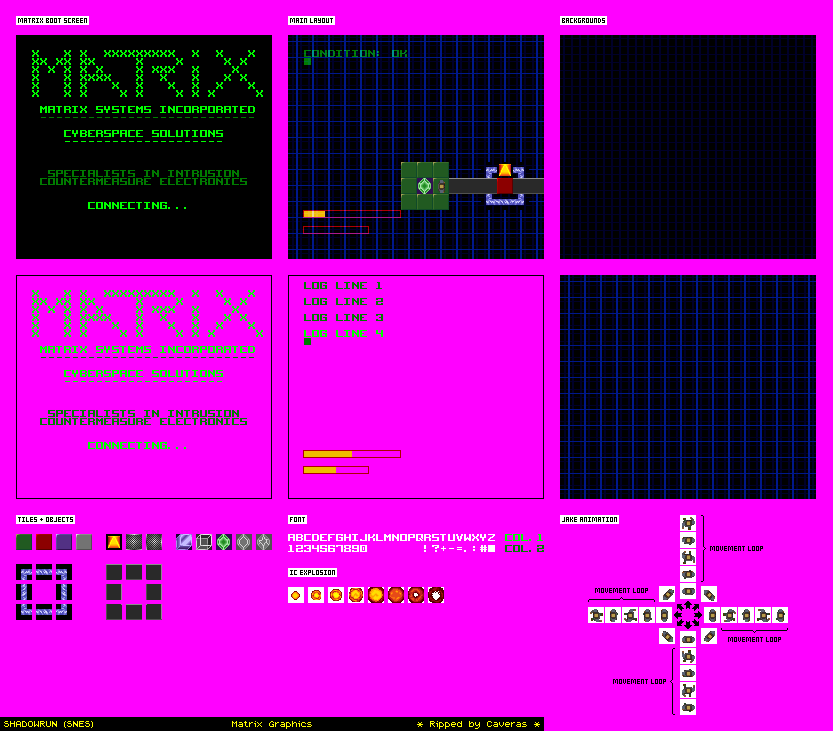Viewport: 833px width, 731px height.
Task: Click the last IC explosion frame
Action: pyautogui.click(x=436, y=595)
